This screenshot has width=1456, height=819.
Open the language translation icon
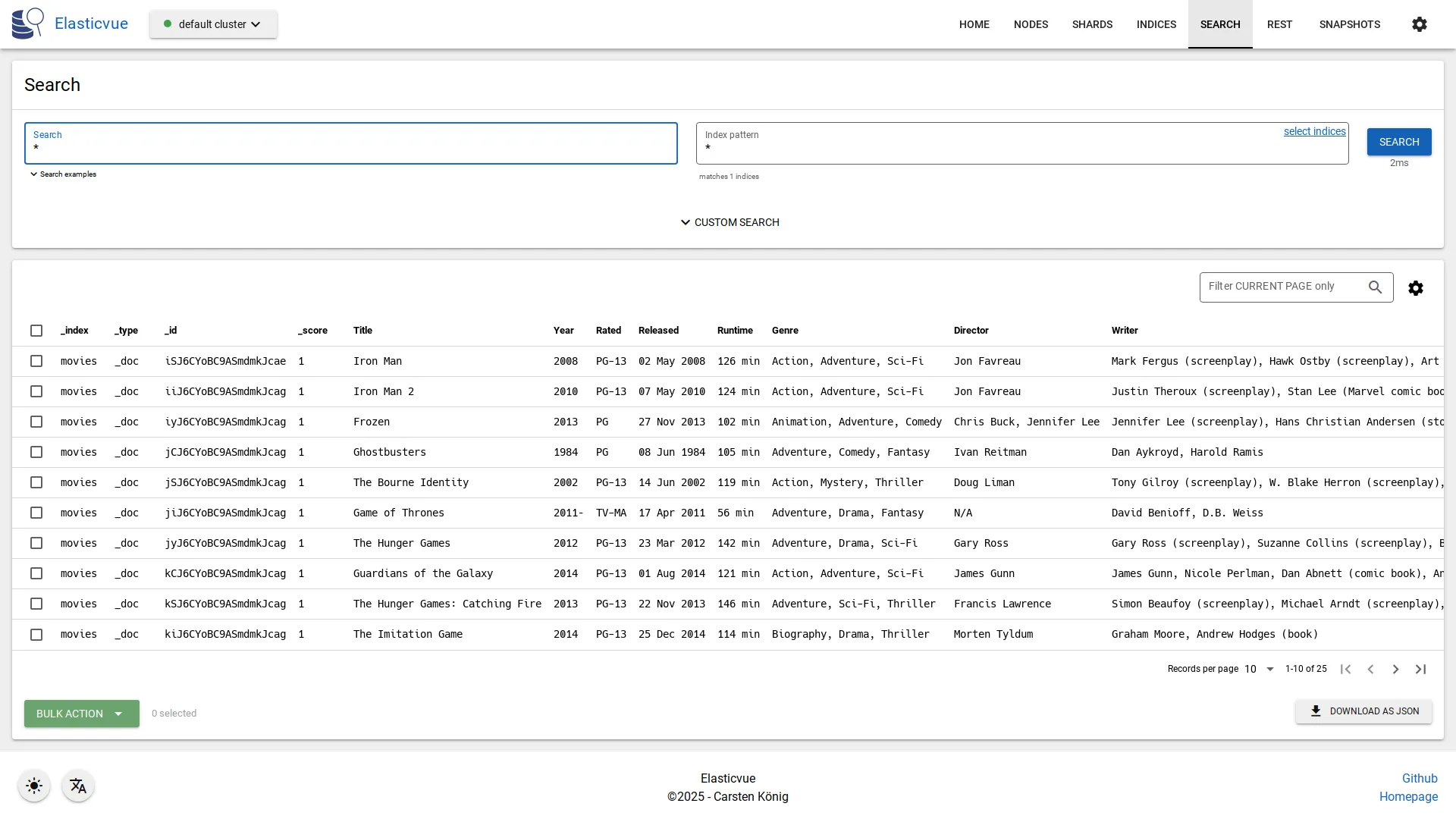[78, 786]
